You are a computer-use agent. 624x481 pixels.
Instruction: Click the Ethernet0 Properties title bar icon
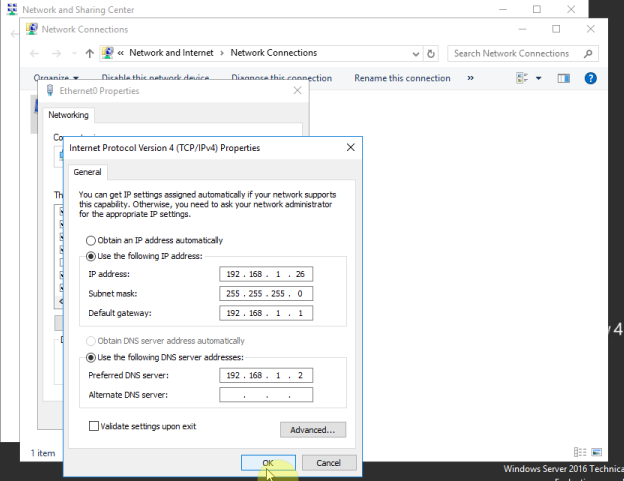pyautogui.click(x=50, y=91)
